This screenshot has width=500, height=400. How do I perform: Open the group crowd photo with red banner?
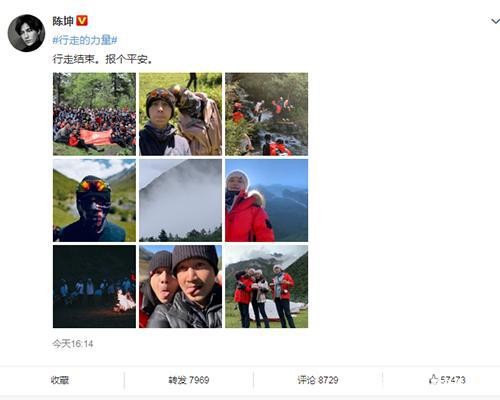(x=94, y=114)
